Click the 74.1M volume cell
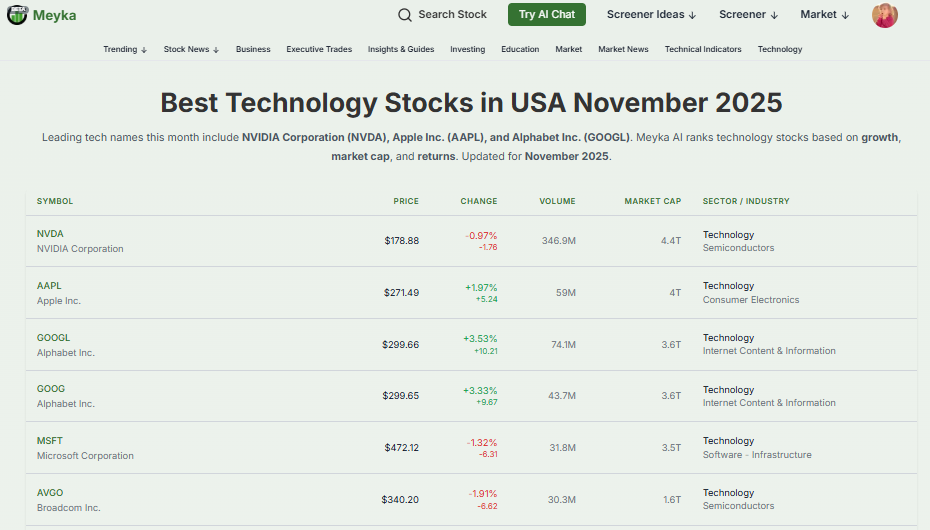This screenshot has height=530, width=930. [x=563, y=344]
